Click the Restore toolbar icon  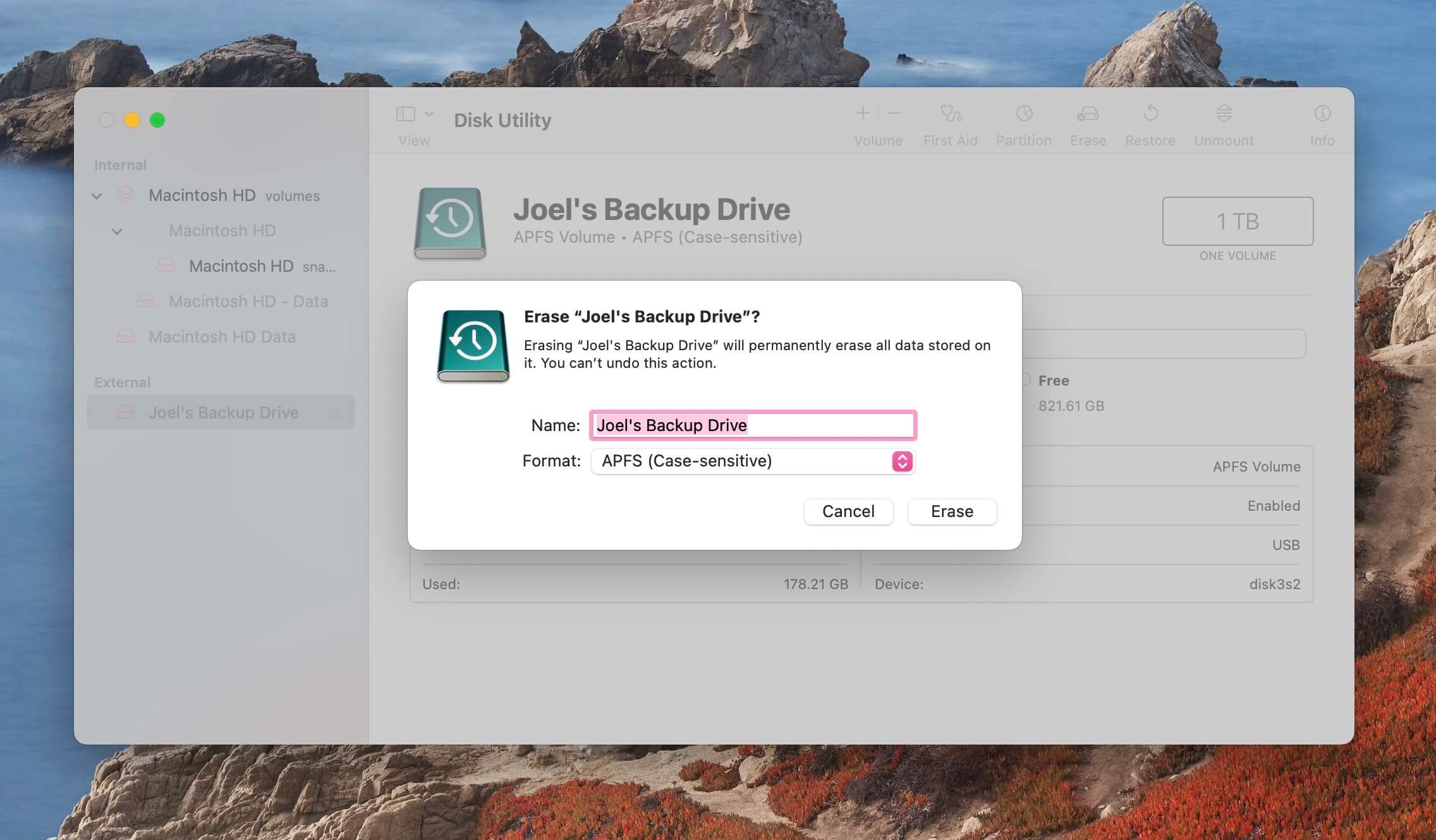coord(1150,114)
